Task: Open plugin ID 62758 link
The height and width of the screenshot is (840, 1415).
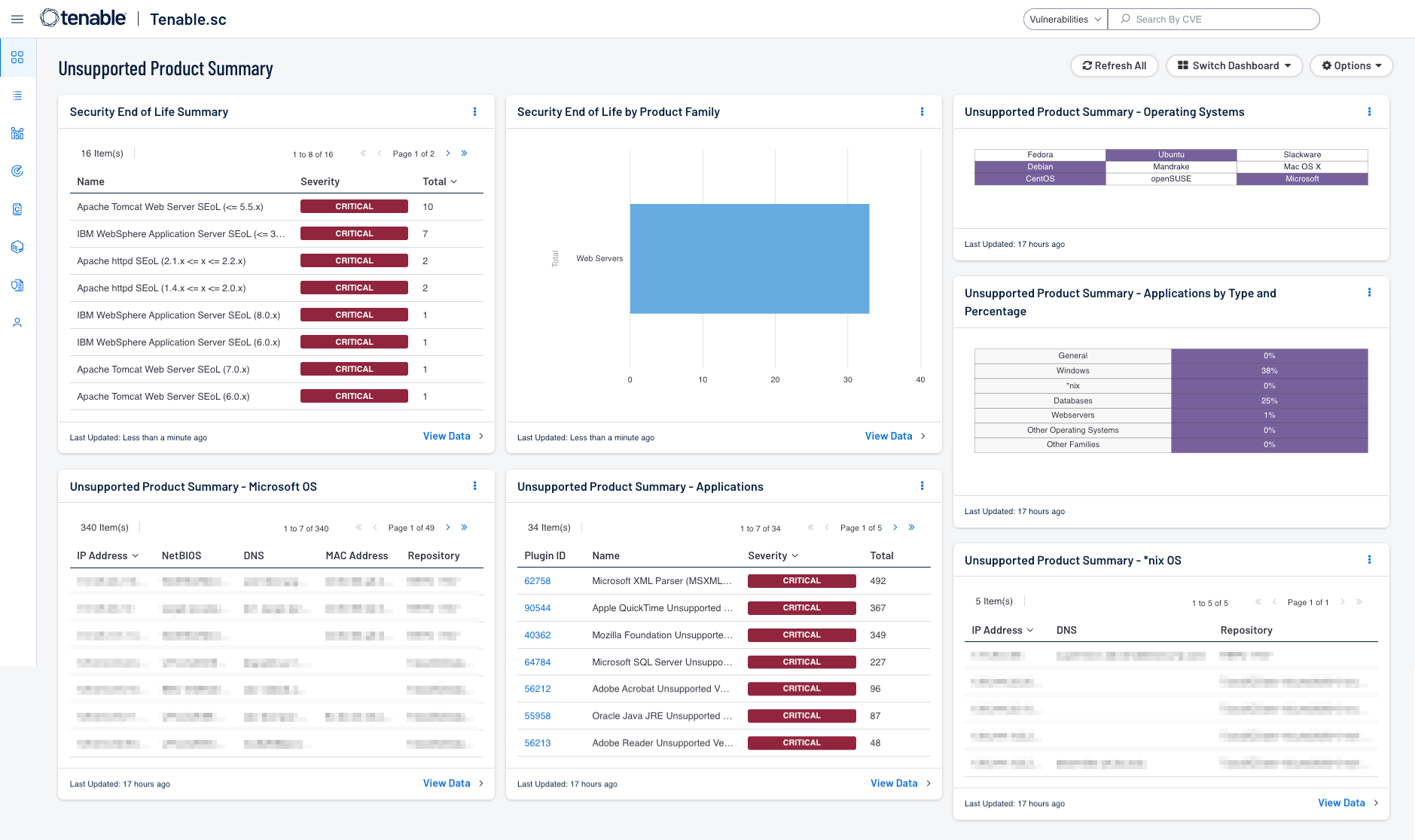Action: (538, 581)
